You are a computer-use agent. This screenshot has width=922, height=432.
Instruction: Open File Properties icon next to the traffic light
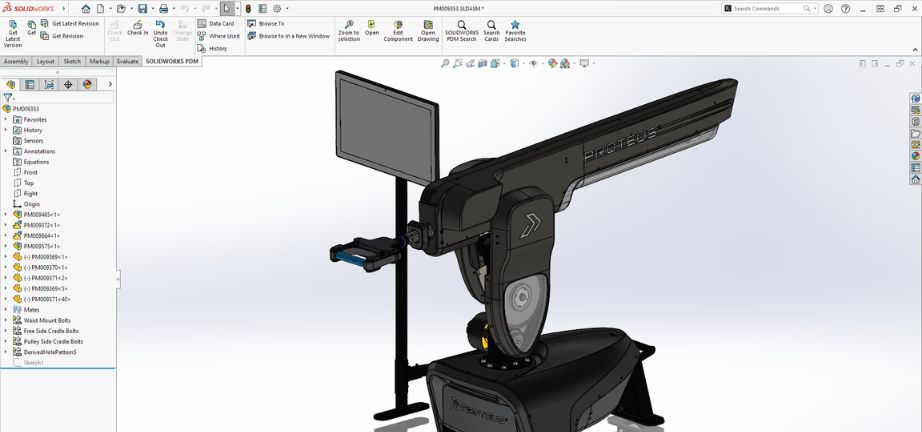[x=262, y=9]
